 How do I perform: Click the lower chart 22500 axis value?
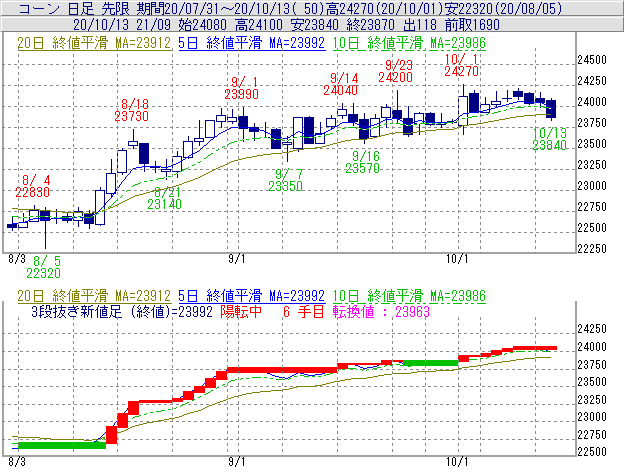[x=592, y=452]
